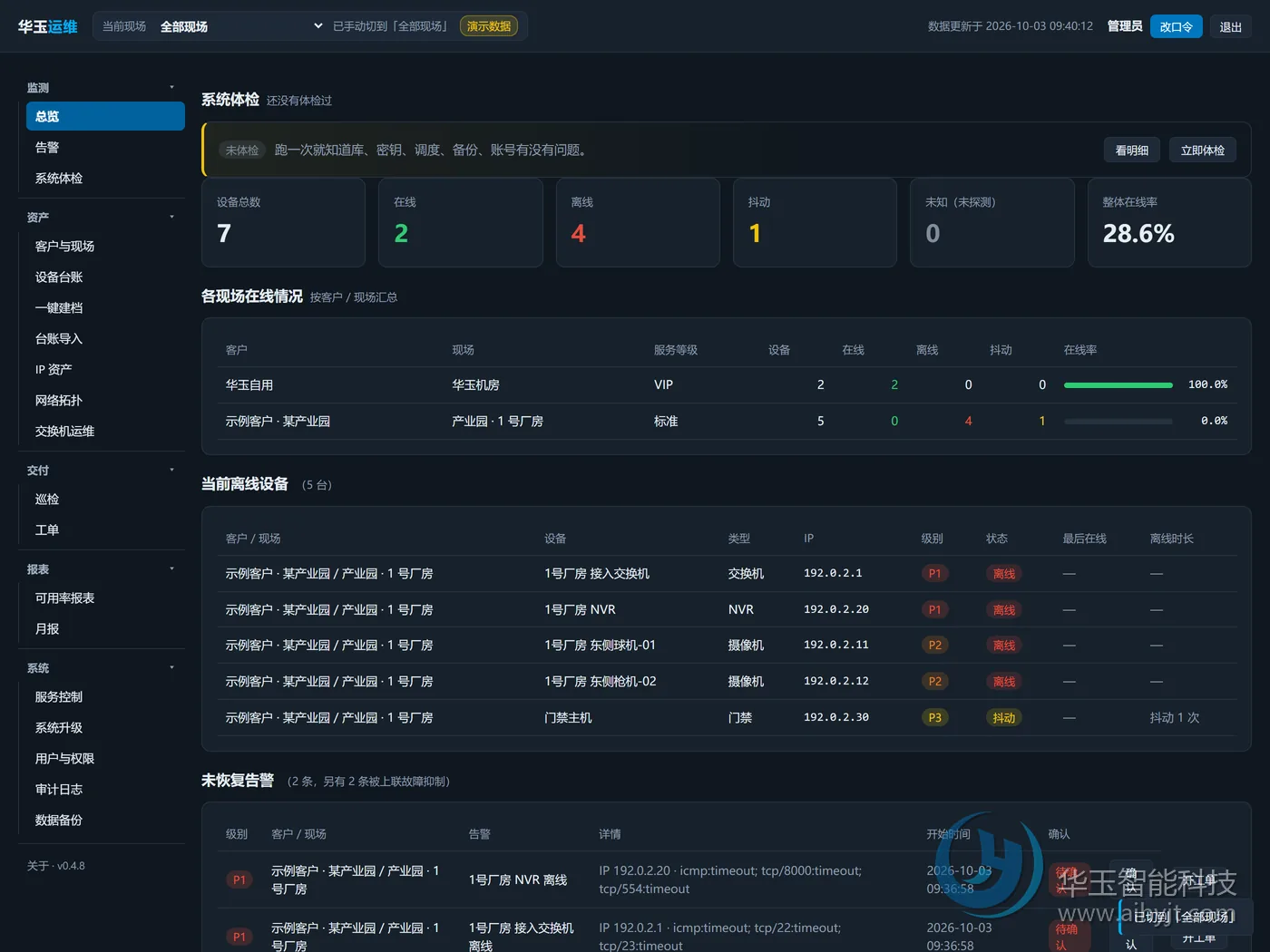The width and height of the screenshot is (1270, 952).
Task: Click the 华玉运维 logo
Action: (x=48, y=26)
